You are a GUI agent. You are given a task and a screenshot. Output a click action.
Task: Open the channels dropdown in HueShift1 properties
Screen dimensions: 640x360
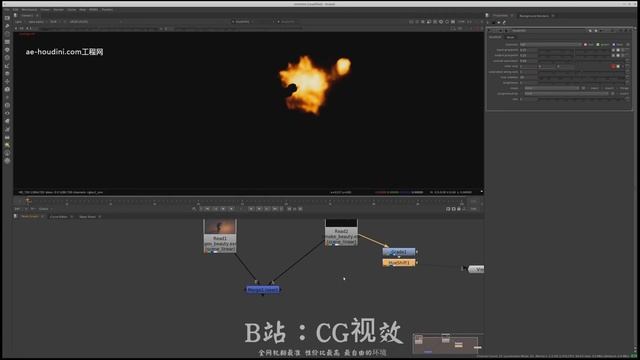click(551, 44)
